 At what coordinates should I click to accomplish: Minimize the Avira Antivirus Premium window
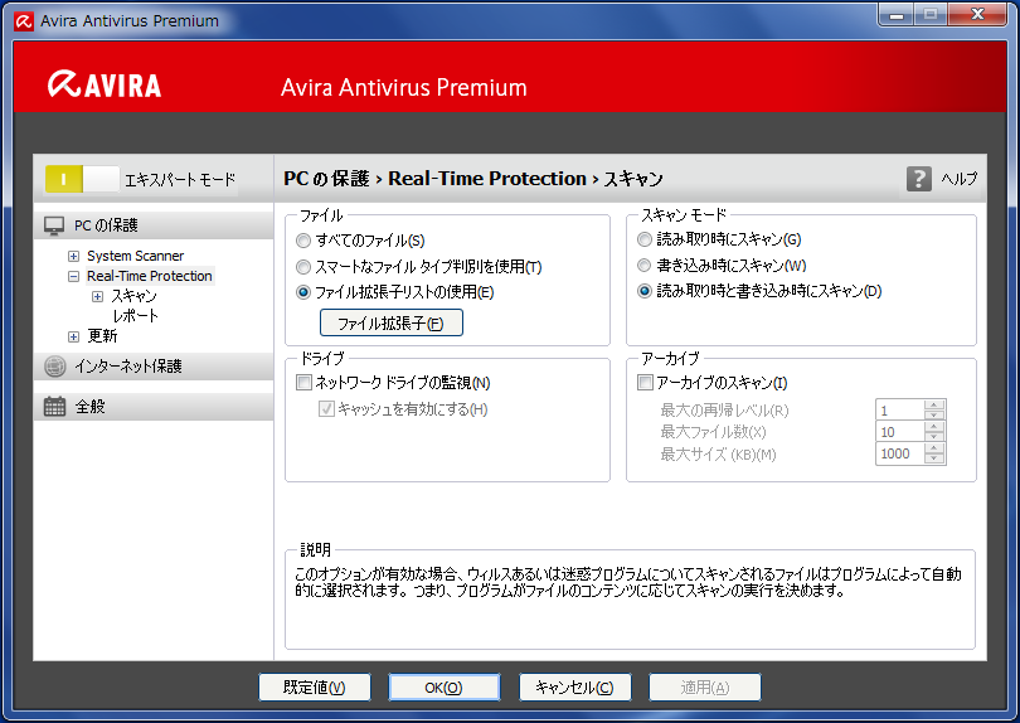(896, 14)
